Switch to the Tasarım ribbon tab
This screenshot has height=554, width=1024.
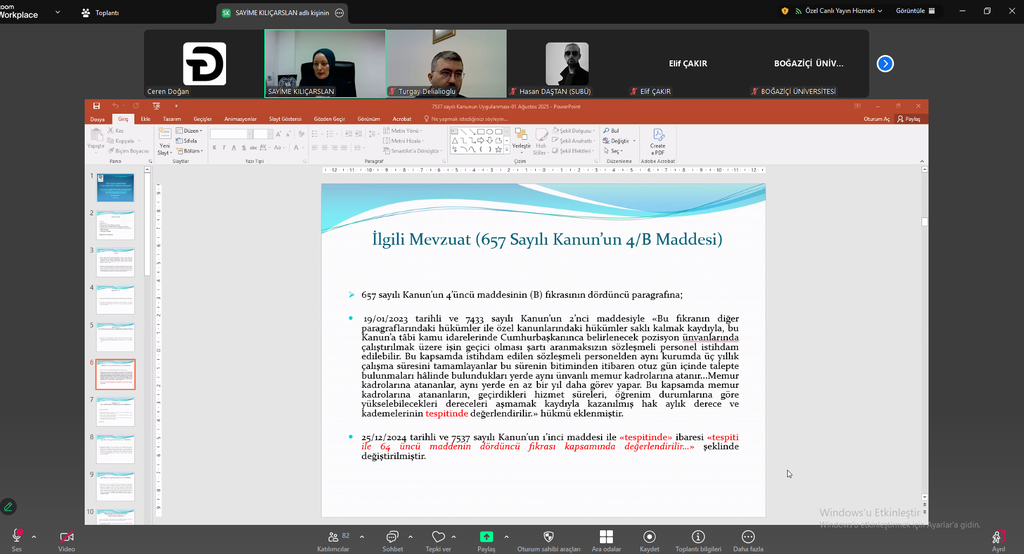tap(172, 119)
